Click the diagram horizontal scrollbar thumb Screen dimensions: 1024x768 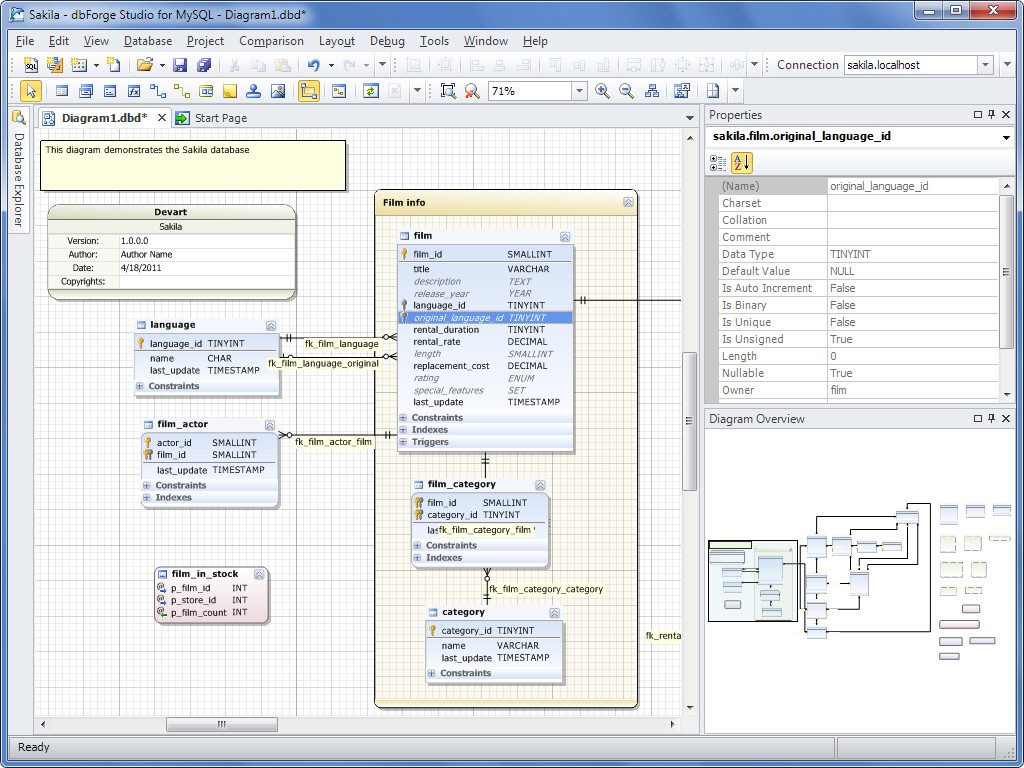(x=222, y=724)
